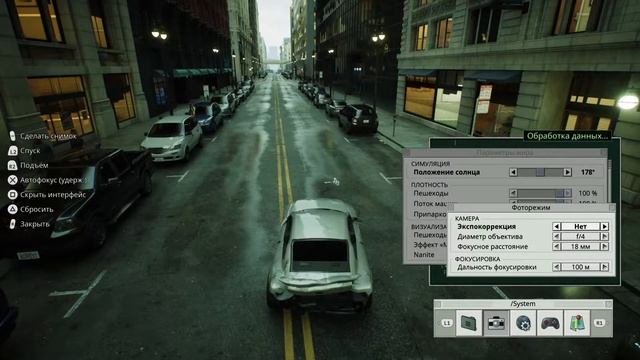Screen dimensions: 640x360
Task: Select the Экспокоррекция row label
Action: point(486,226)
